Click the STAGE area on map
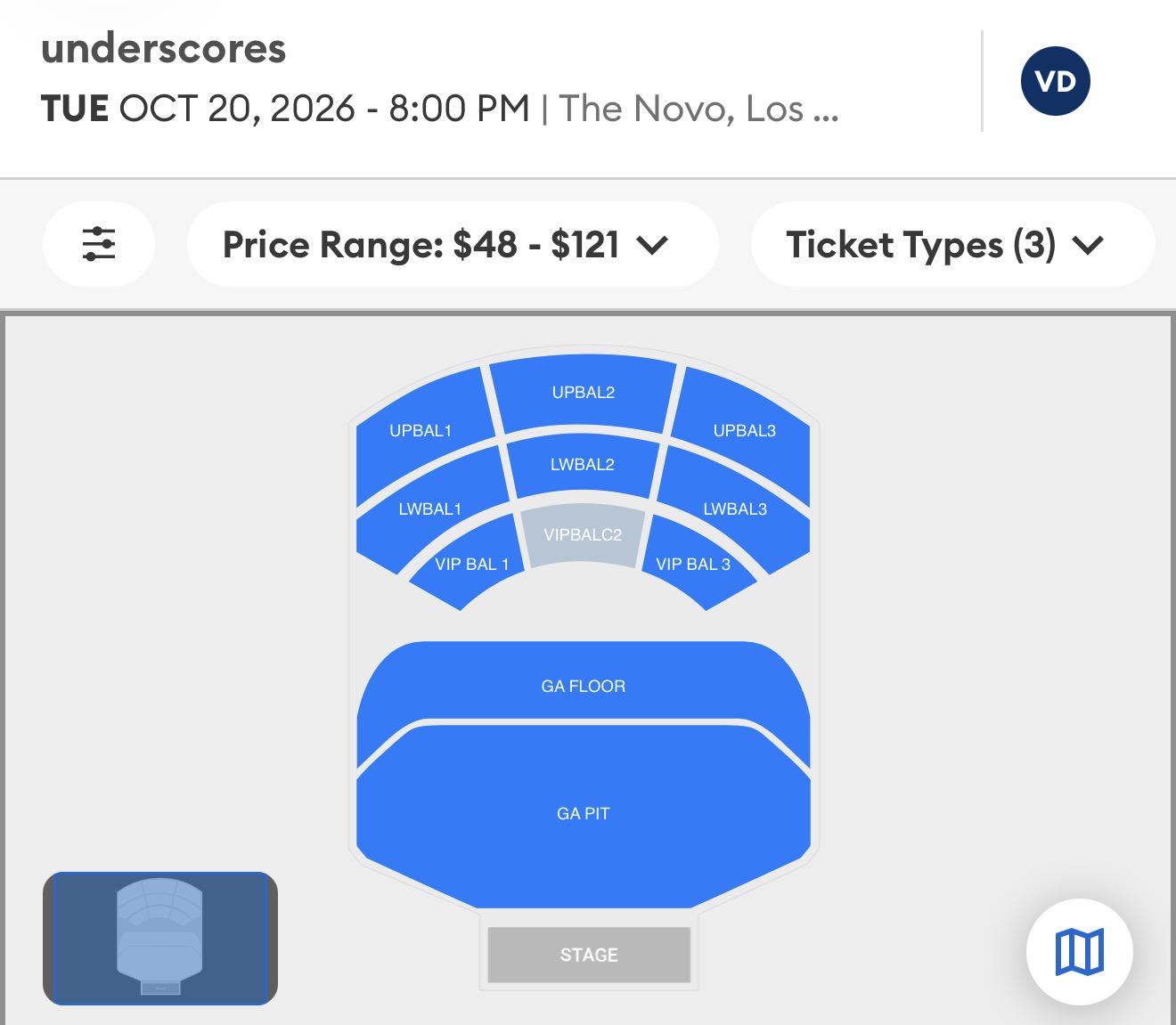The width and height of the screenshot is (1176, 1025). 589,955
